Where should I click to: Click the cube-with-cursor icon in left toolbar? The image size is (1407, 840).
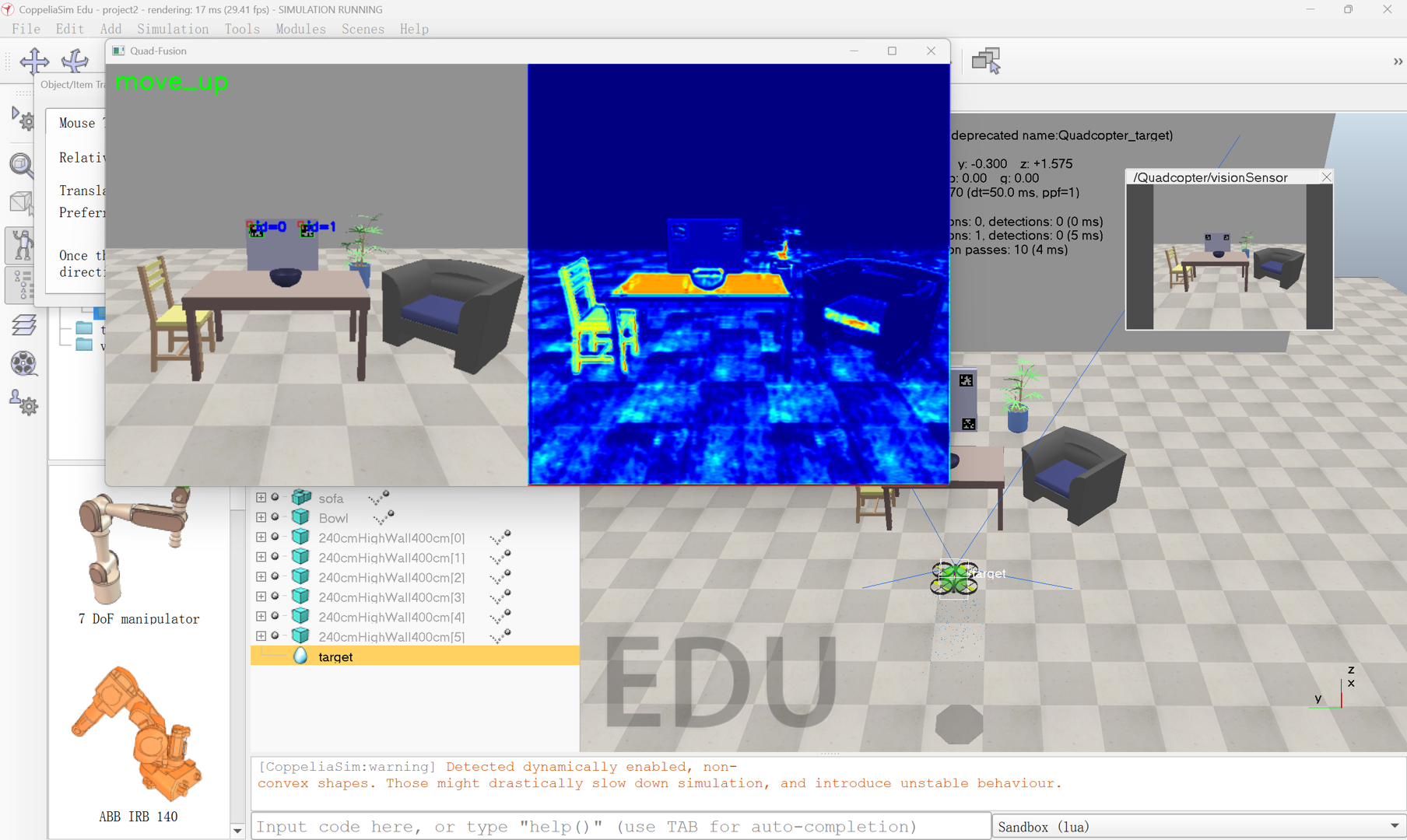point(22,204)
